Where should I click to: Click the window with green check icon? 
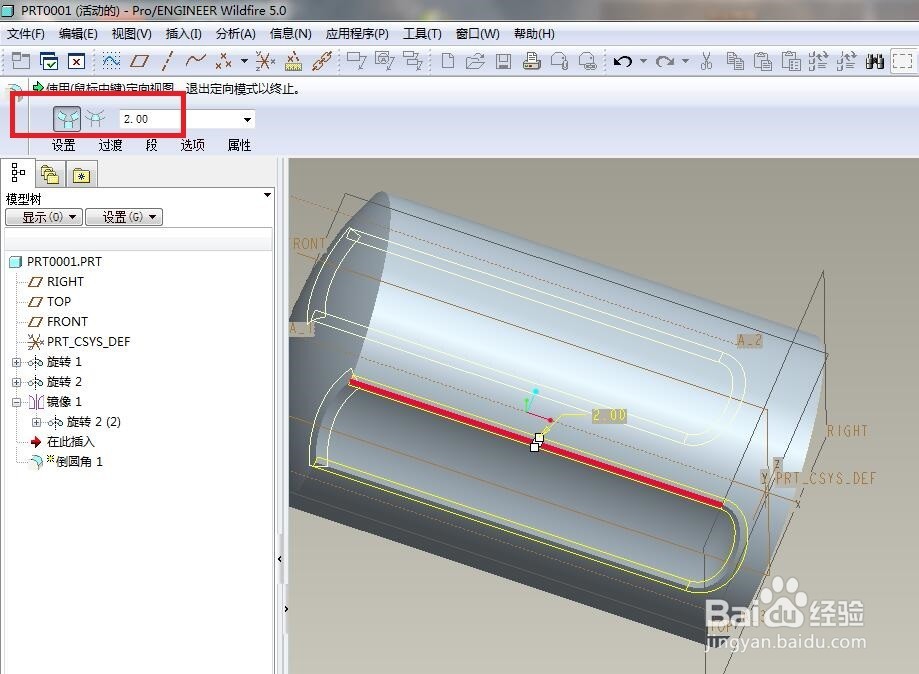(49, 60)
